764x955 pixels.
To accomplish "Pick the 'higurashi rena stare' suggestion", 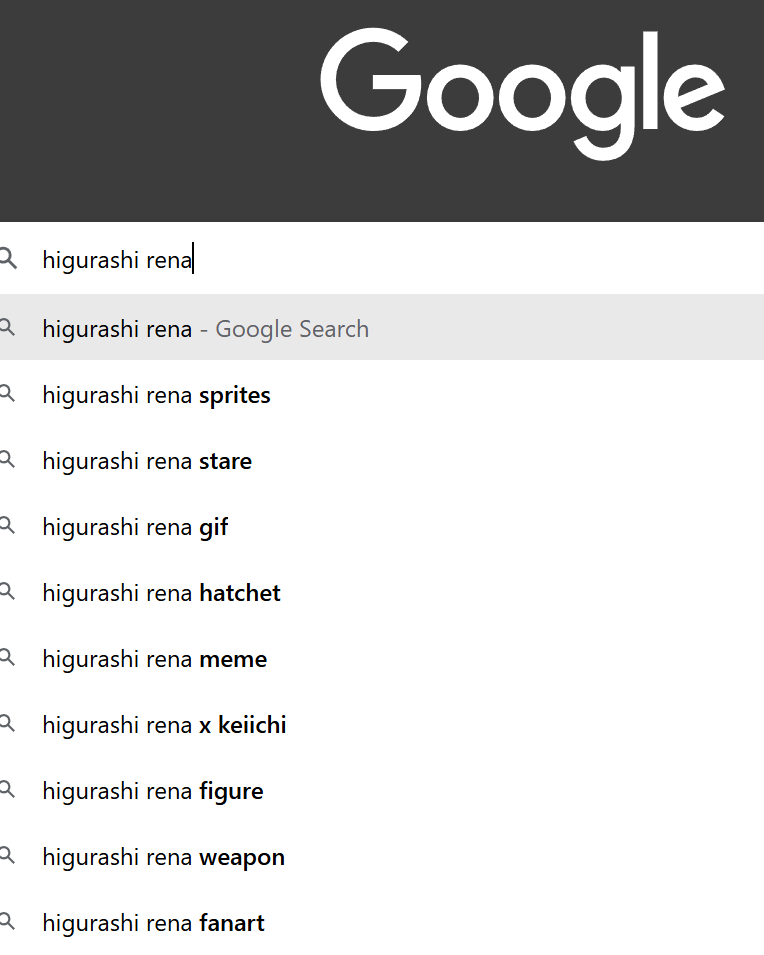I will tap(382, 460).
